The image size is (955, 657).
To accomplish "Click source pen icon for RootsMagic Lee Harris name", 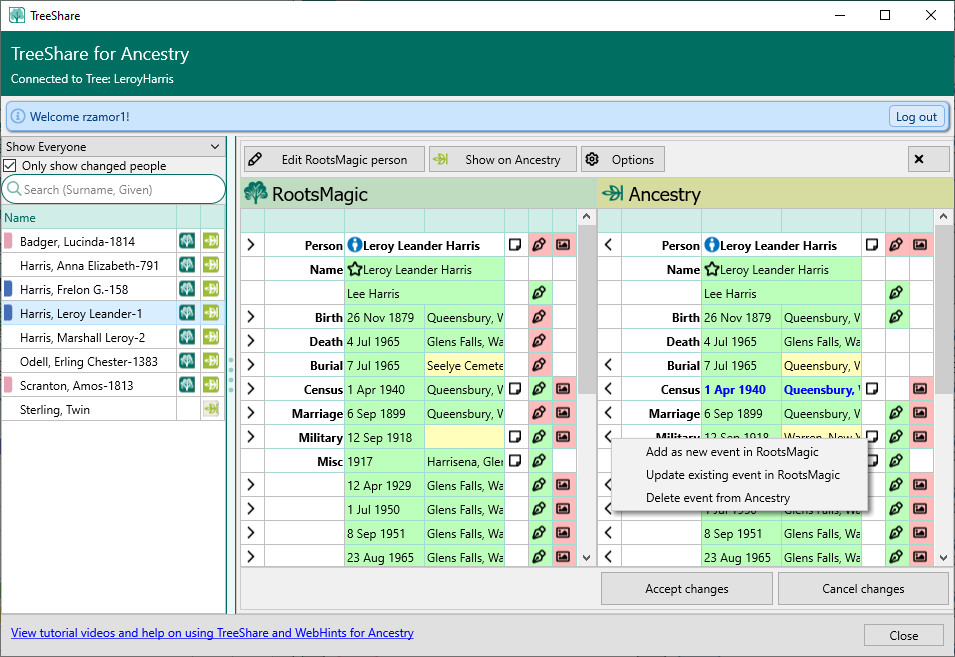I will pos(540,293).
